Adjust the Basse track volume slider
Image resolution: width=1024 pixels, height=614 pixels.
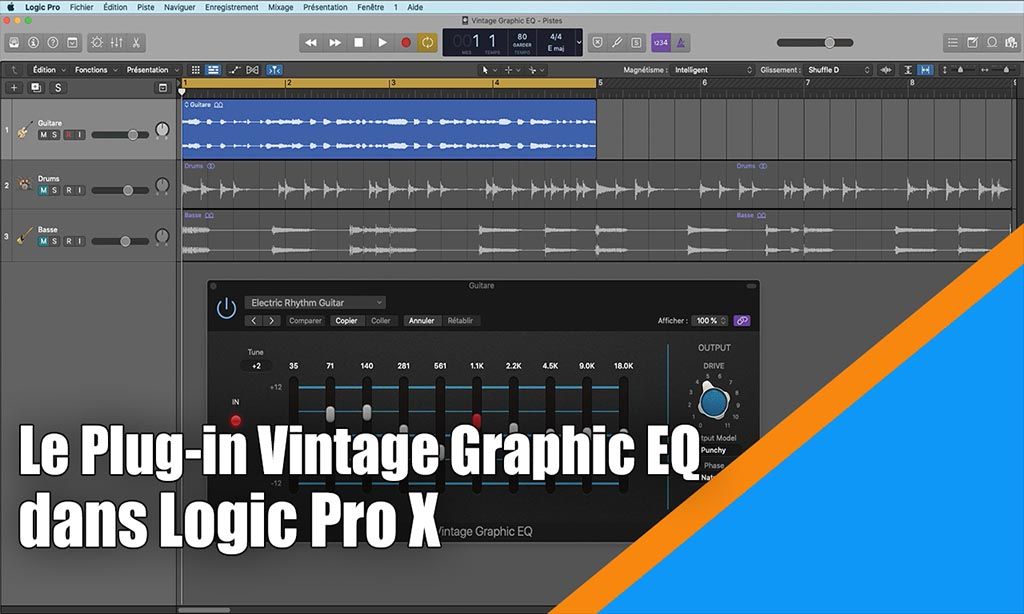click(x=121, y=242)
